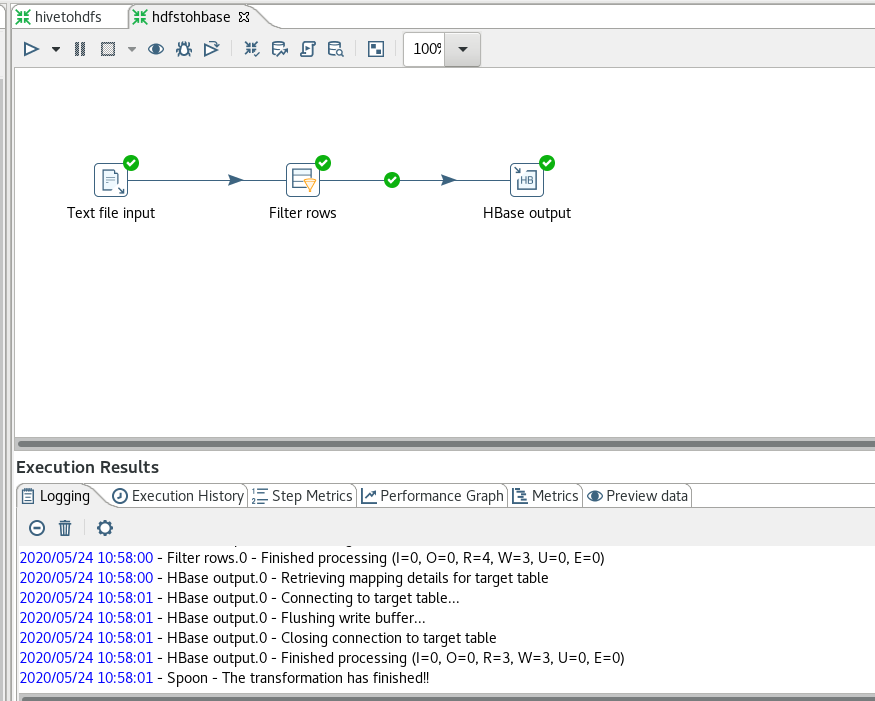Select the HBase output step icon
Screen dimensions: 875x701
click(527, 180)
